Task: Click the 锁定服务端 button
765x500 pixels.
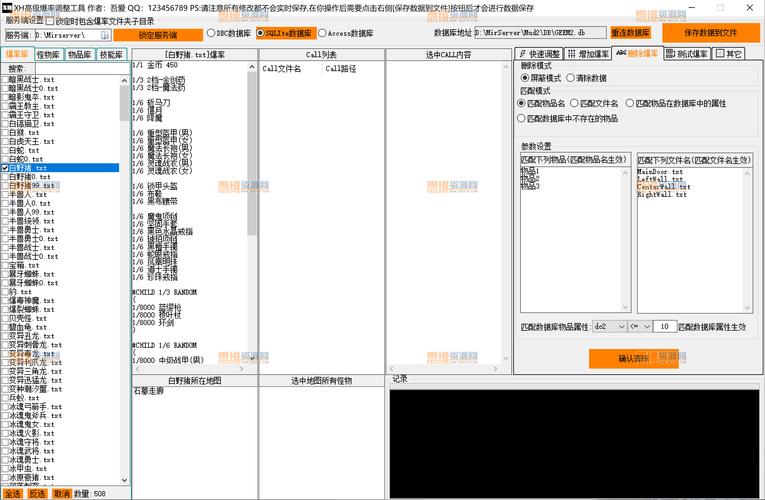Action: (x=158, y=35)
